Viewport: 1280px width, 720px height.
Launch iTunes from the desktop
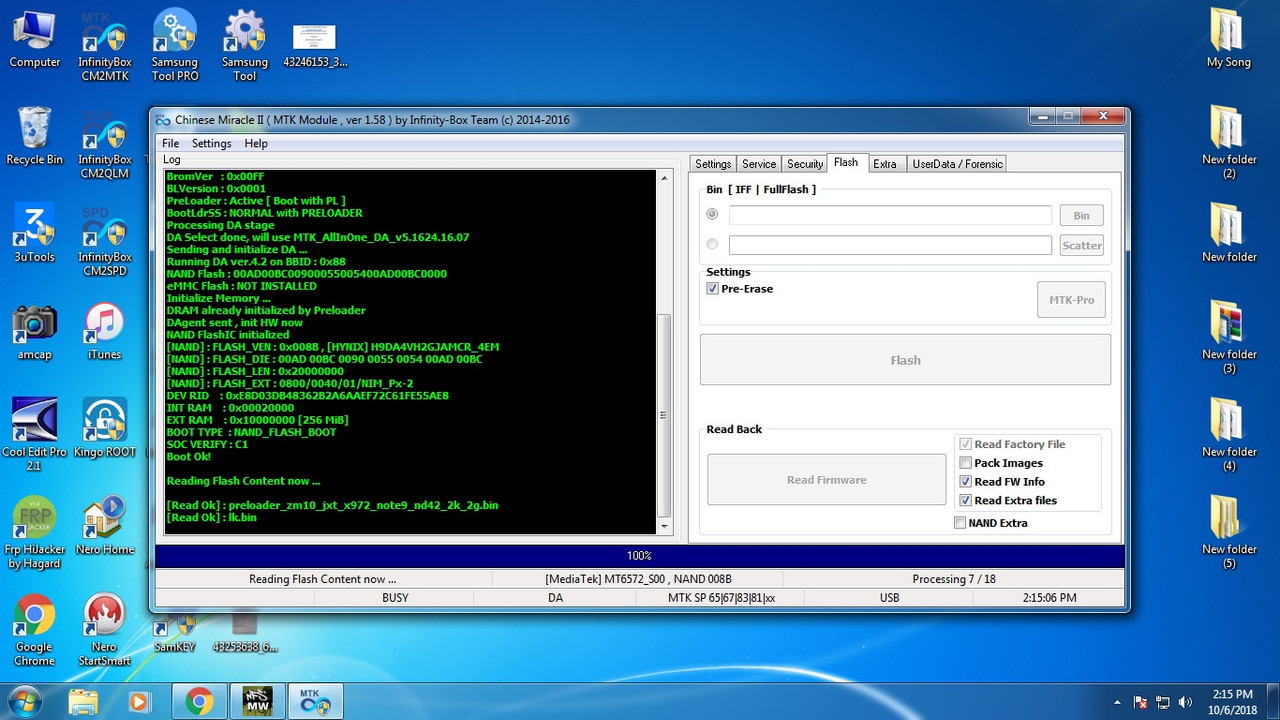[x=104, y=332]
